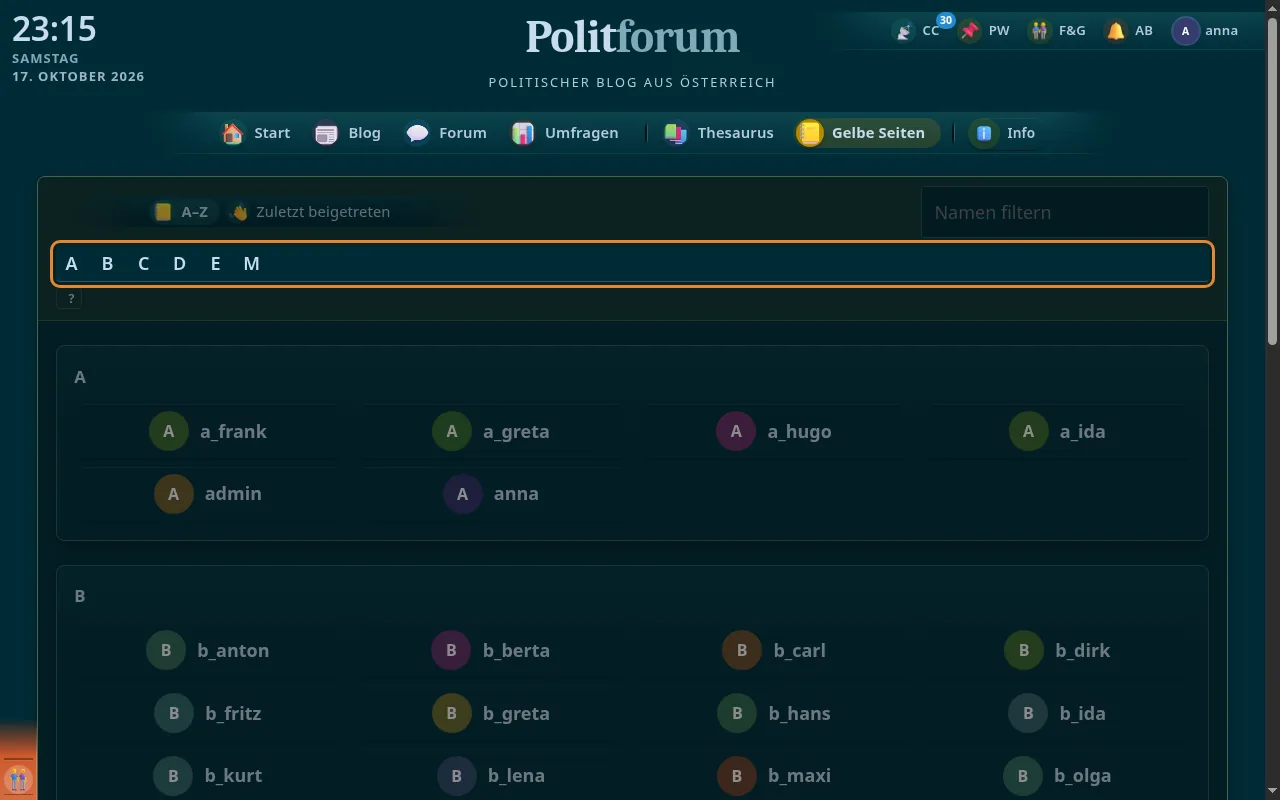
Task: Open the CC satellite dish icon
Action: click(904, 31)
